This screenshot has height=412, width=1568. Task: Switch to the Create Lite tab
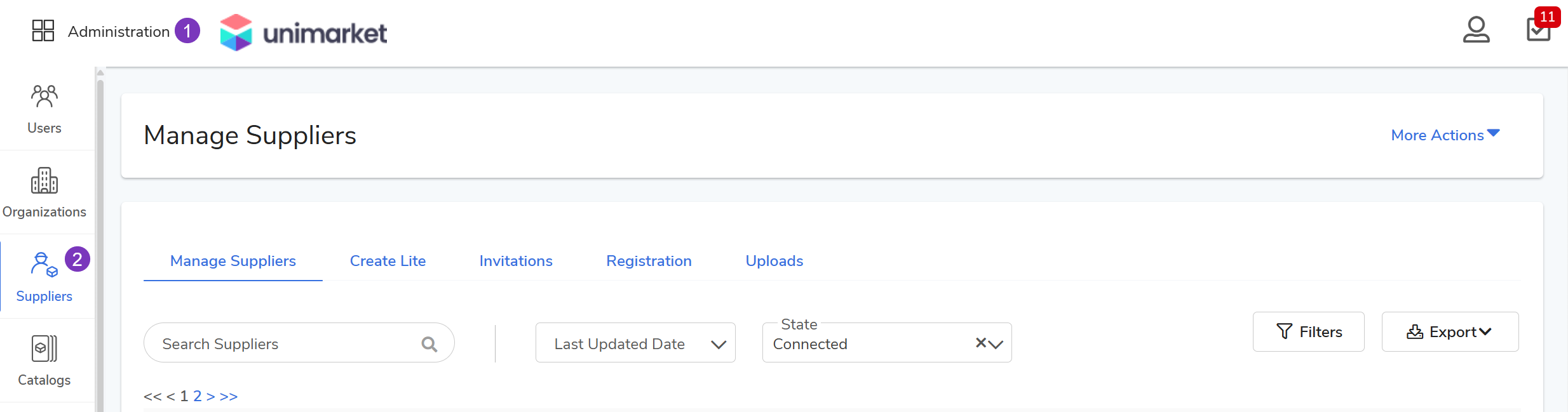click(388, 261)
